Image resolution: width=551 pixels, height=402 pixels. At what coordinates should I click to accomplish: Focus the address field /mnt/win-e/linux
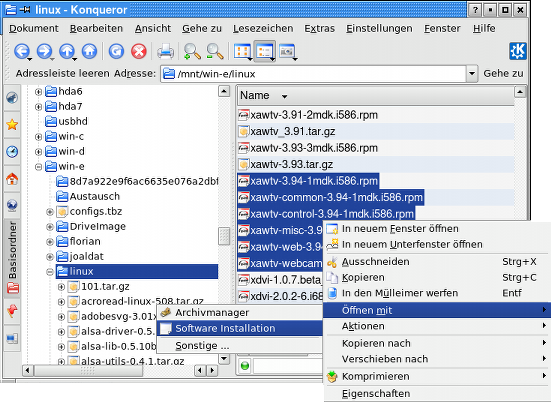(313, 74)
